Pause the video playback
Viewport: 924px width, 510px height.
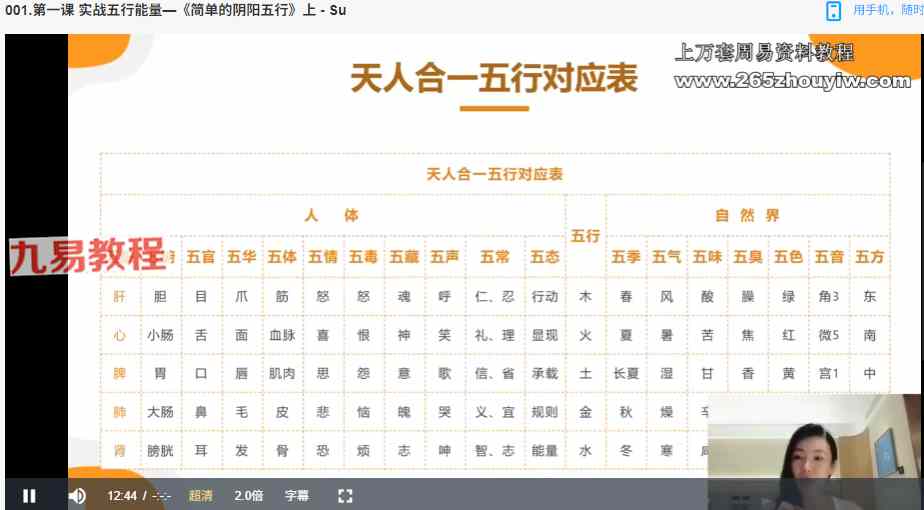29,495
